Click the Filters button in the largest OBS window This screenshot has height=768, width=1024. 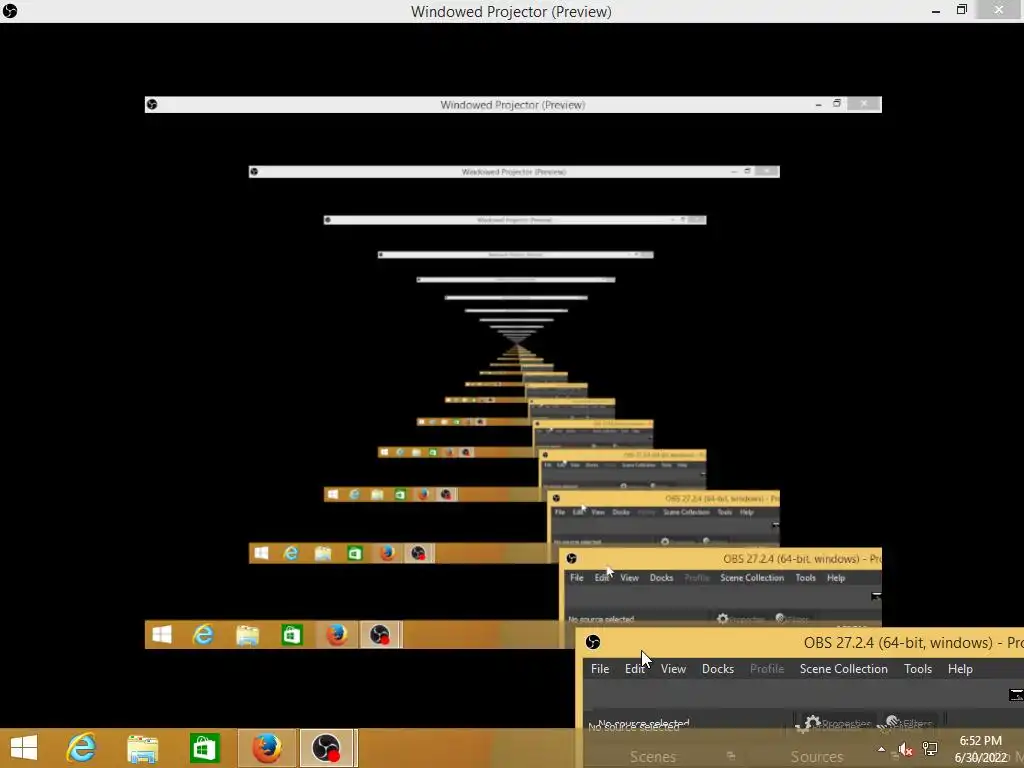point(908,722)
